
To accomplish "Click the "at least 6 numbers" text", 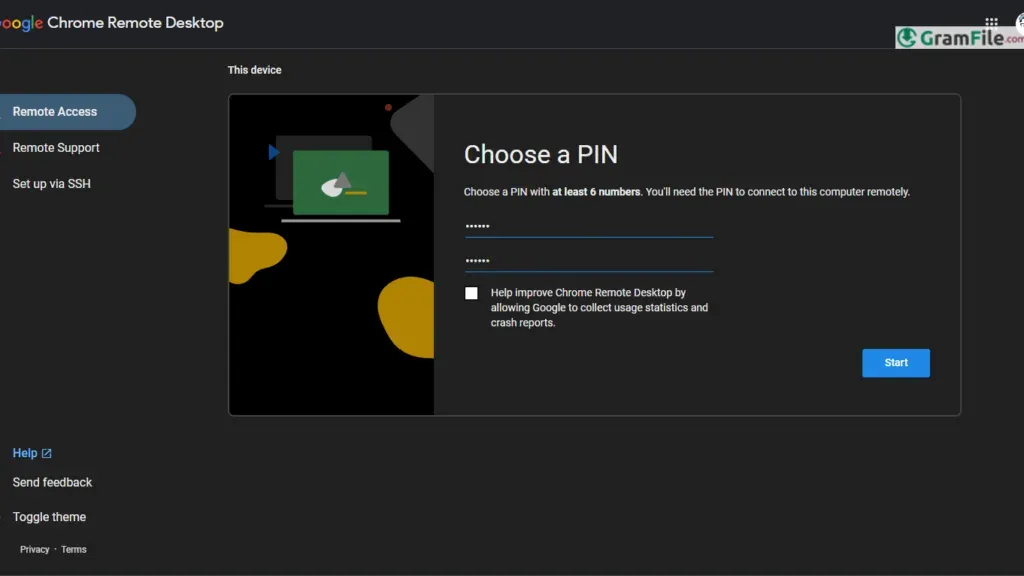I will 596,192.
